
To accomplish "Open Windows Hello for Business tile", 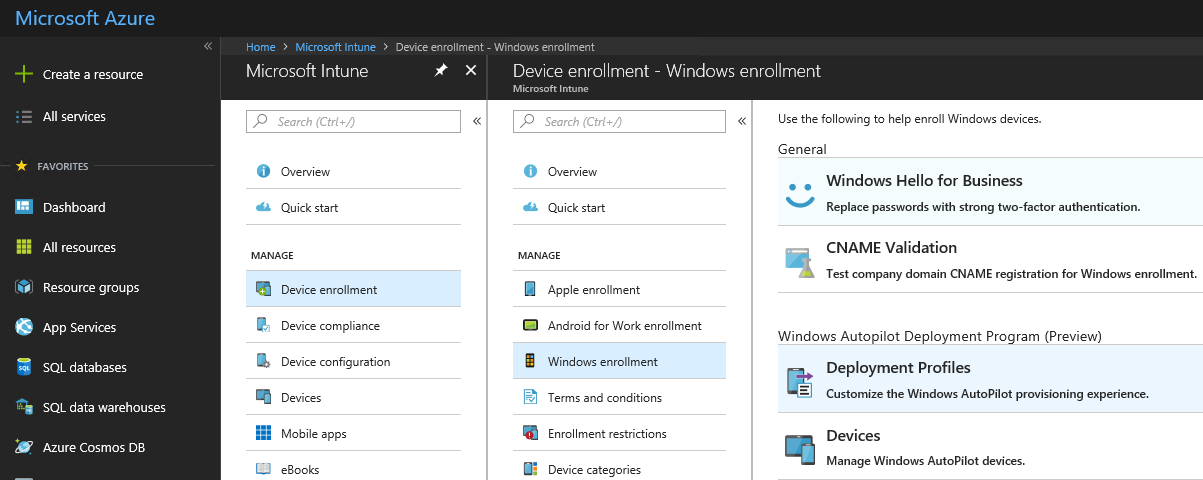I will point(924,181).
